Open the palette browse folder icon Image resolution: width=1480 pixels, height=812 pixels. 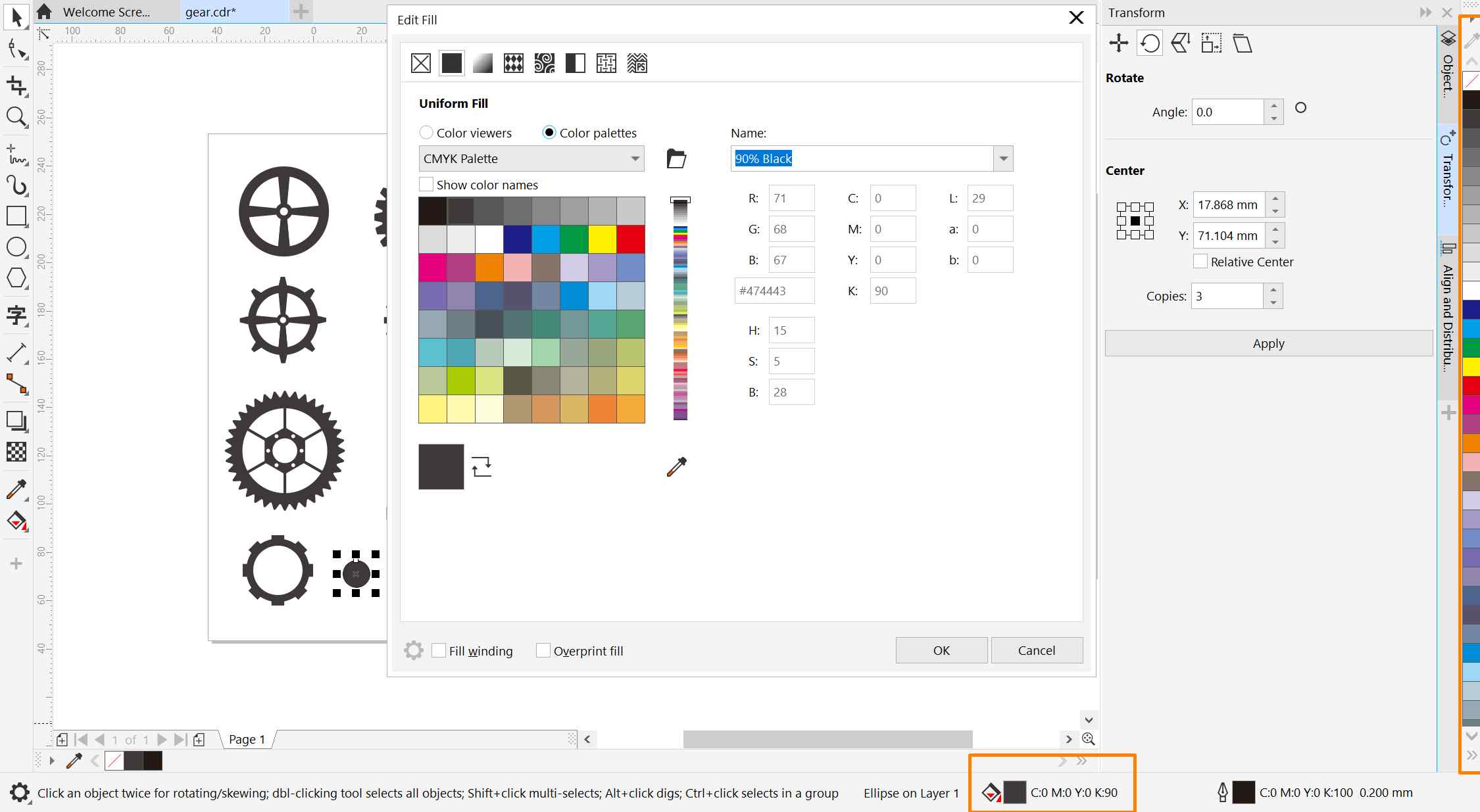click(677, 158)
